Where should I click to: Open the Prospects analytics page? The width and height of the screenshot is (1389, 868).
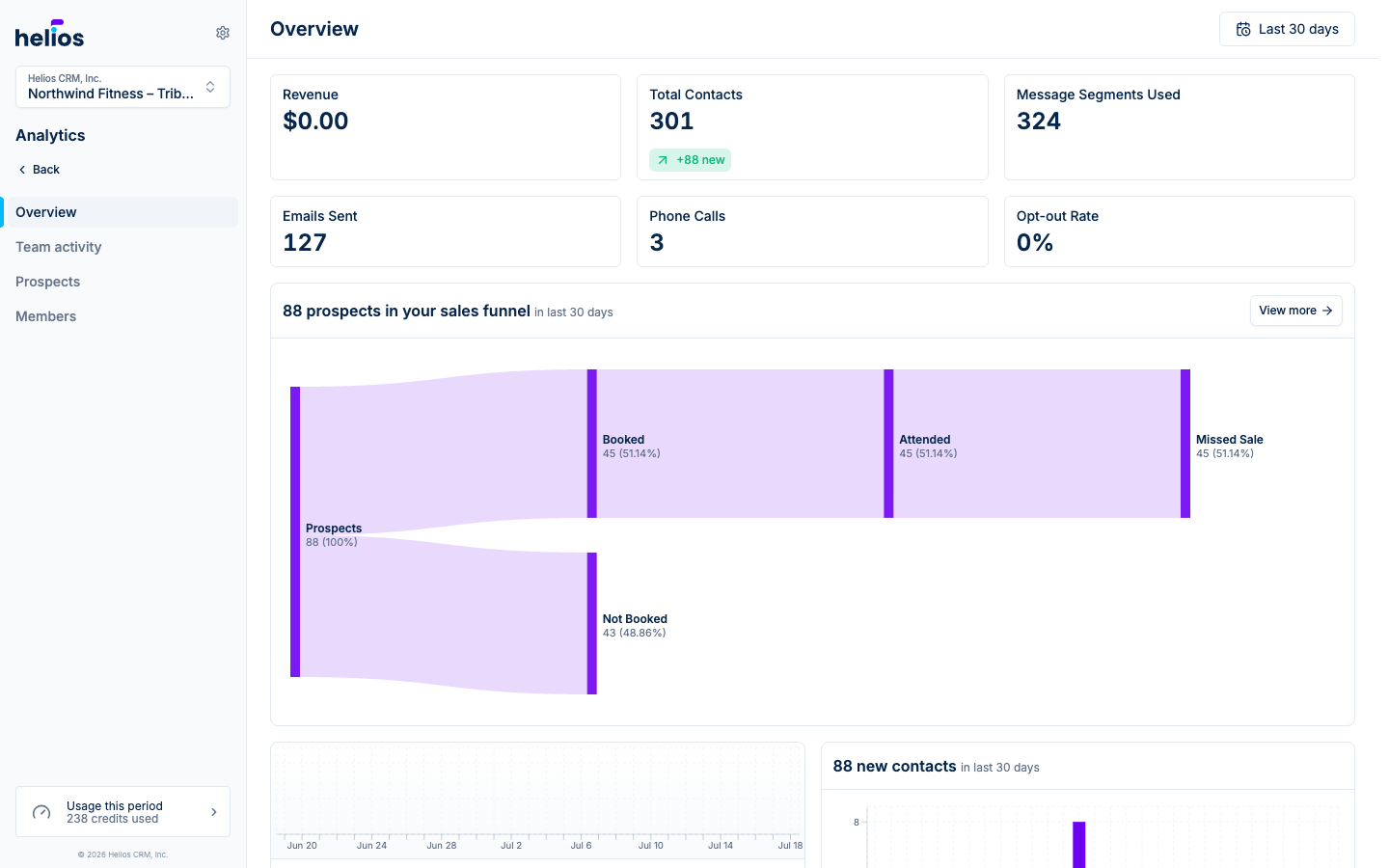tap(48, 282)
